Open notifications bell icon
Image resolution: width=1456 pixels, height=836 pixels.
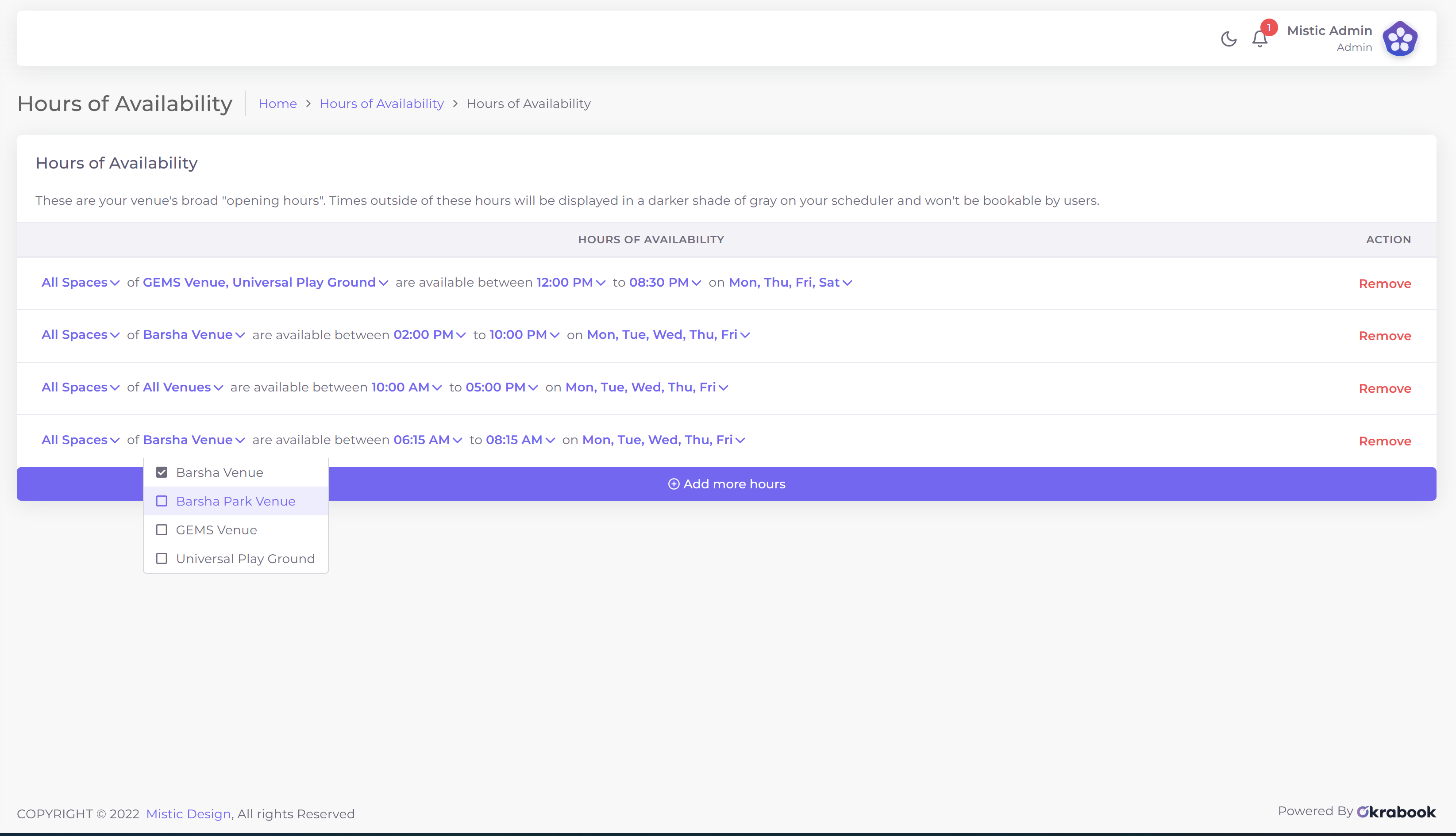tap(1260, 39)
